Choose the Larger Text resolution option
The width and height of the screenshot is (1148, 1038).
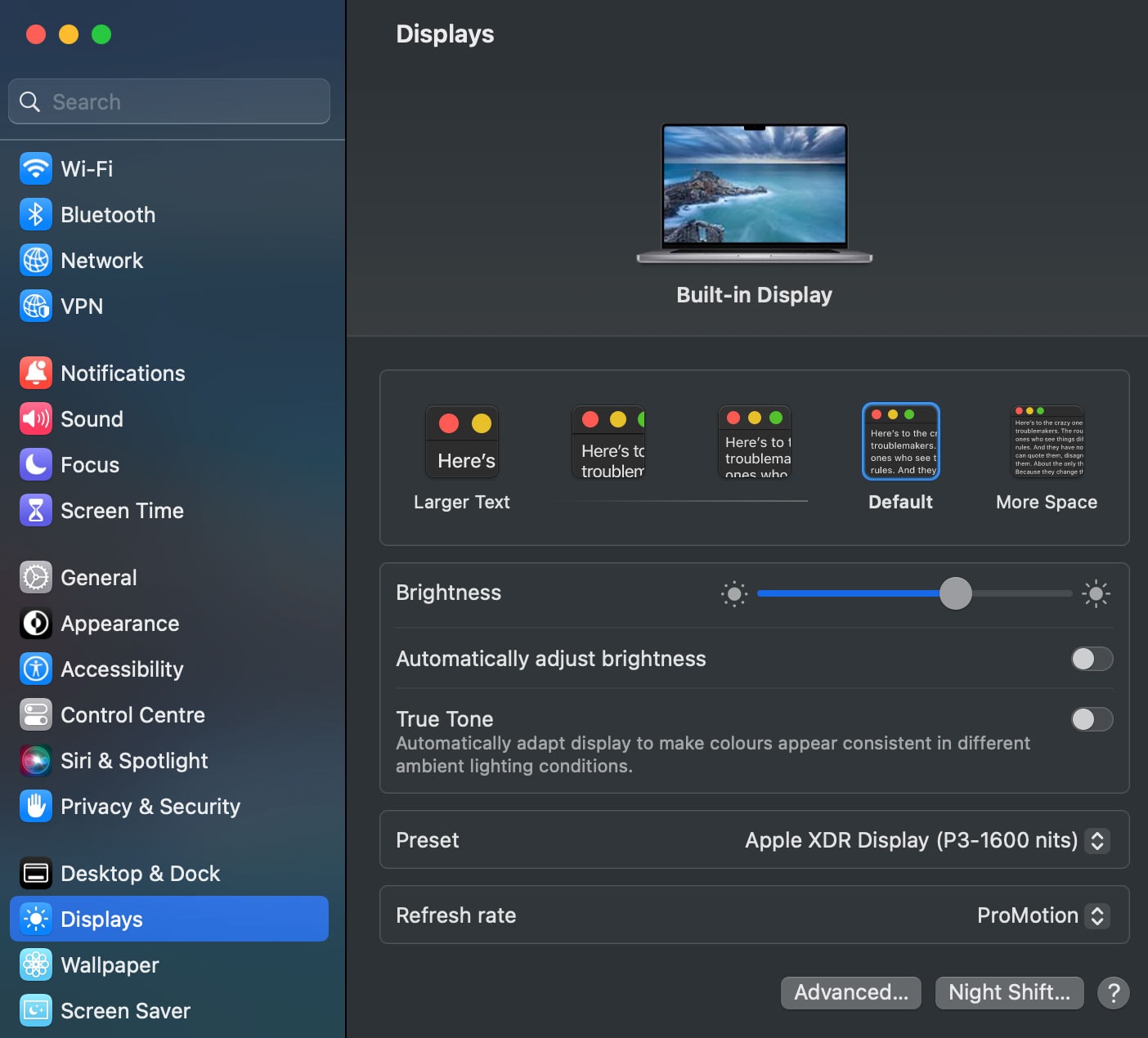pos(462,442)
